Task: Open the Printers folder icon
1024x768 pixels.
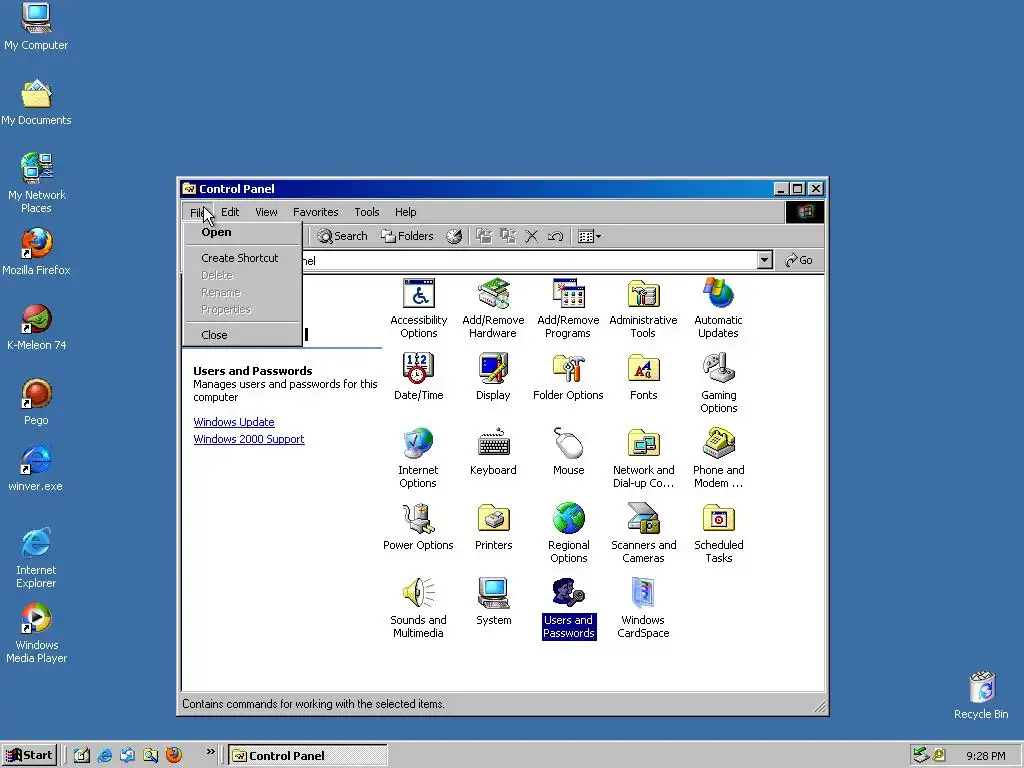Action: [493, 527]
